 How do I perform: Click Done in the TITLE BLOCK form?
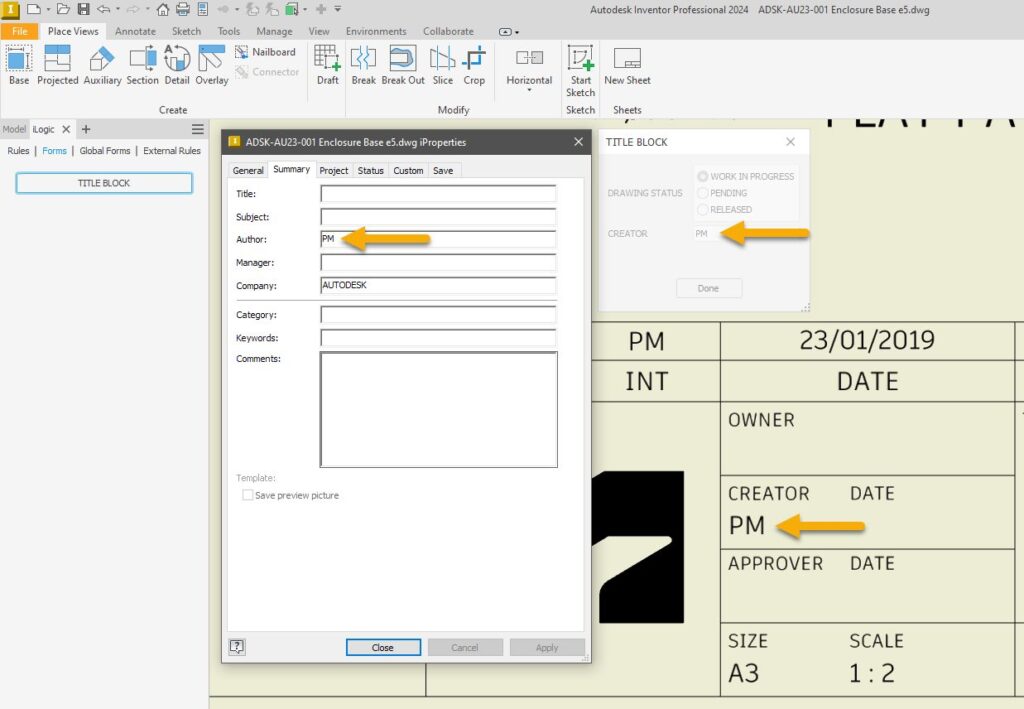coord(708,288)
